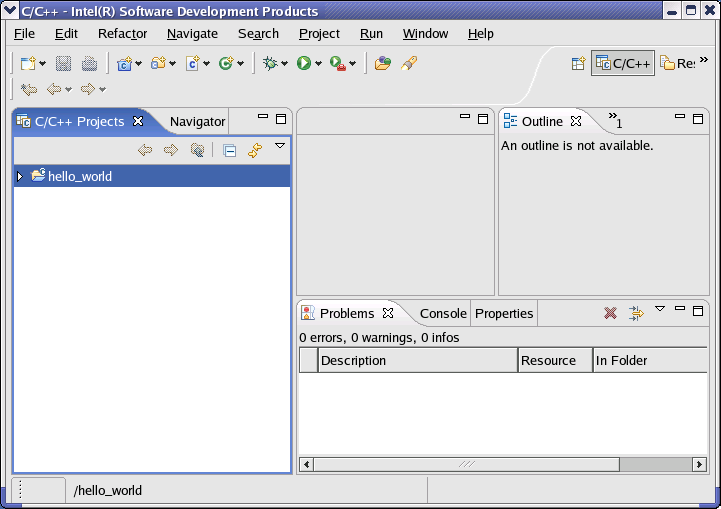Select the hello_world project

pos(152,176)
